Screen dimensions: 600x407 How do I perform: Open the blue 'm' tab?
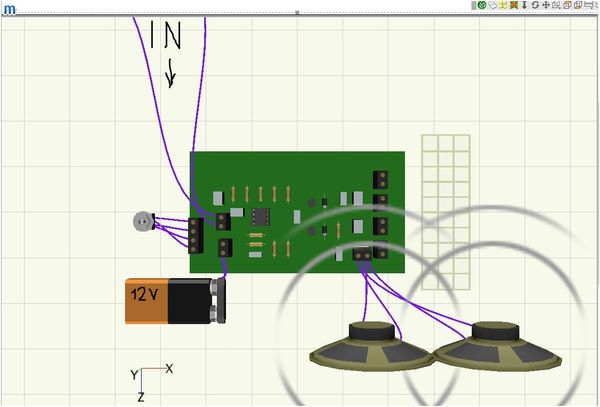point(8,9)
